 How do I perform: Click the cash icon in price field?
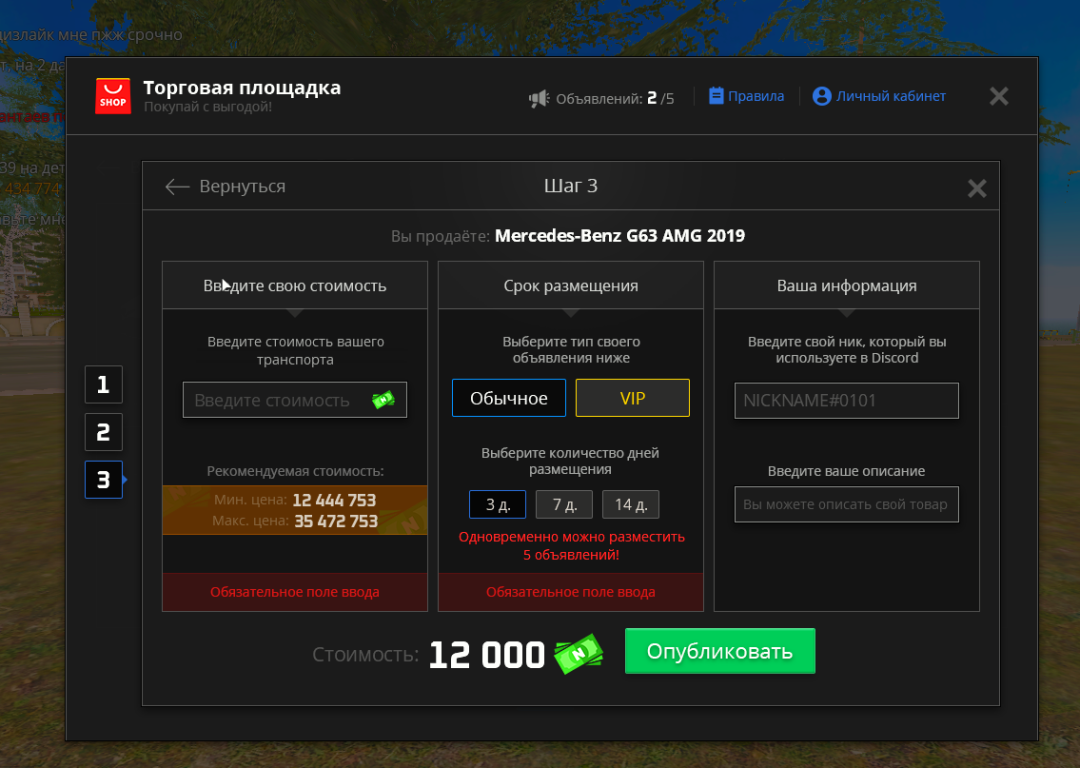(384, 399)
